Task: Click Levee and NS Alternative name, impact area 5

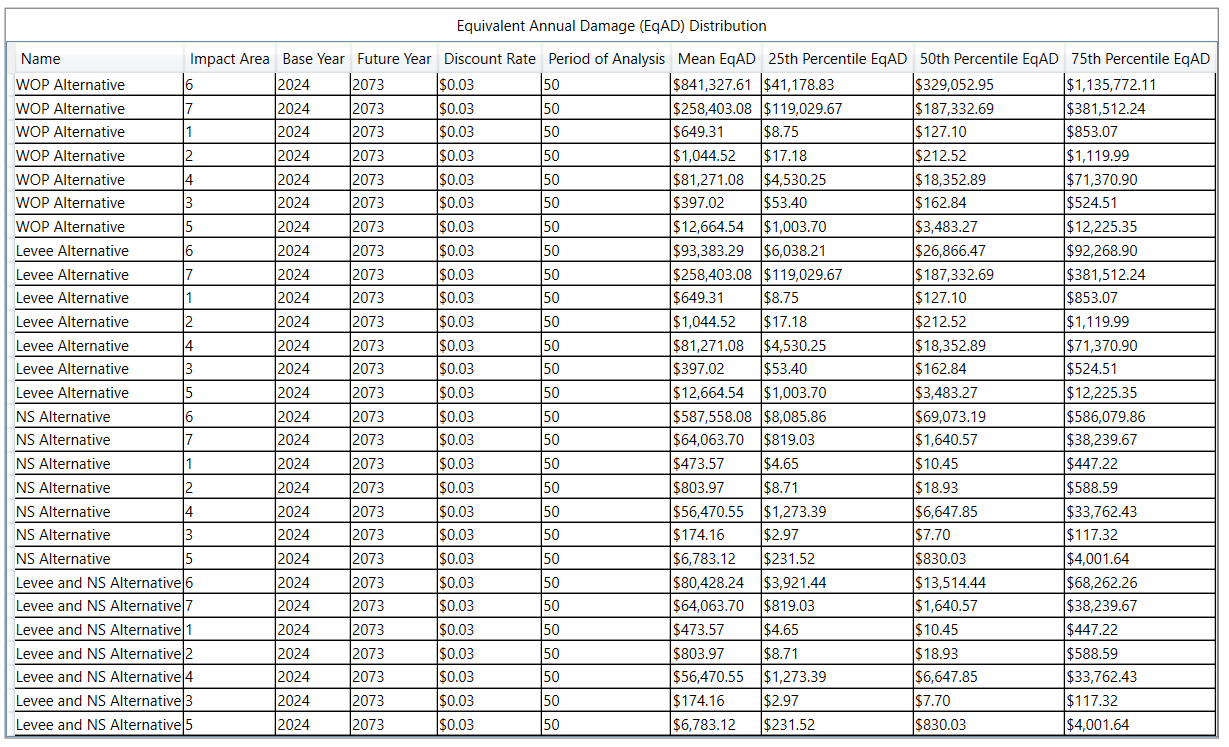Action: (x=98, y=725)
